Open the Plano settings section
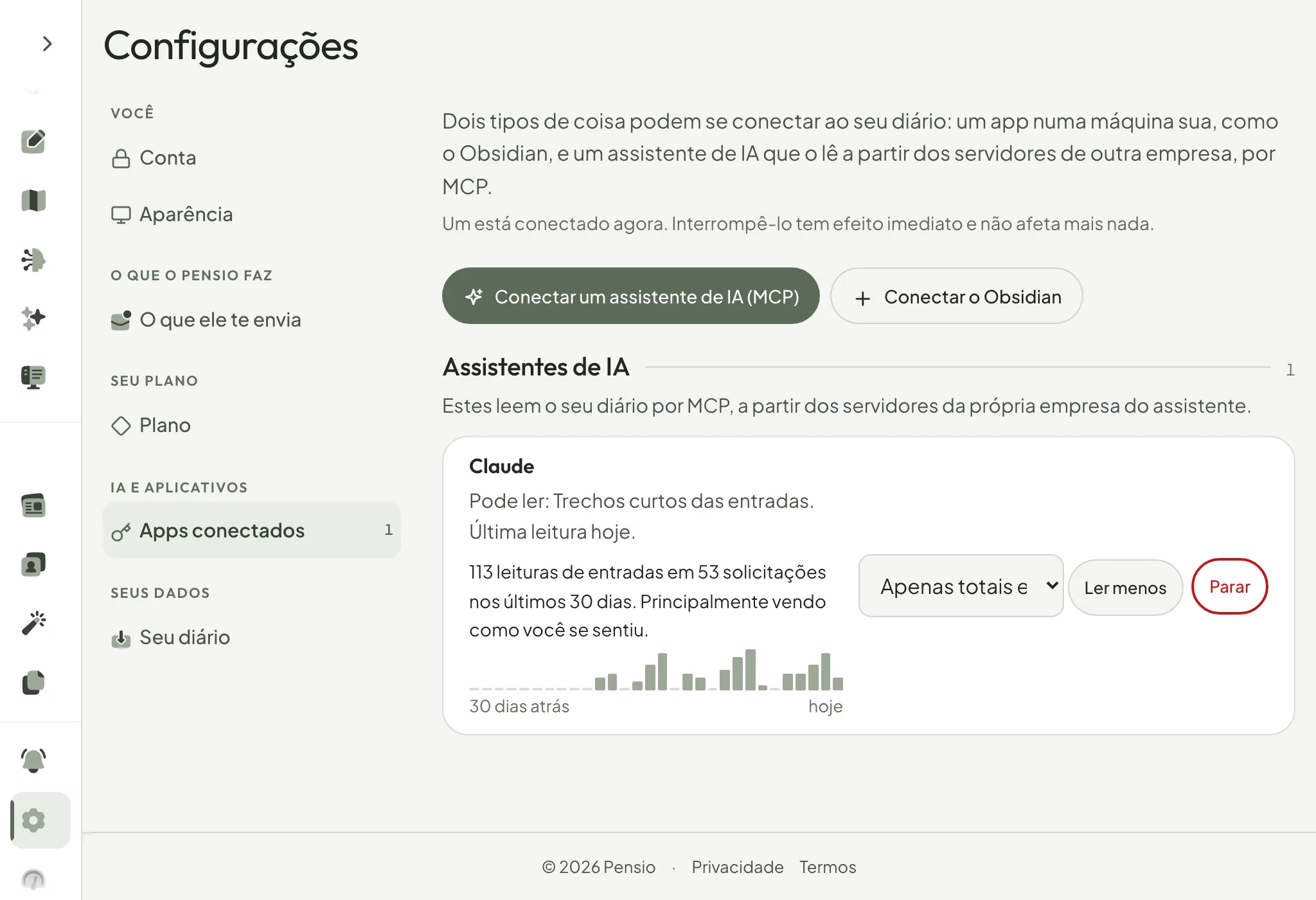Screen dimensions: 1316x900 (x=252, y=426)
